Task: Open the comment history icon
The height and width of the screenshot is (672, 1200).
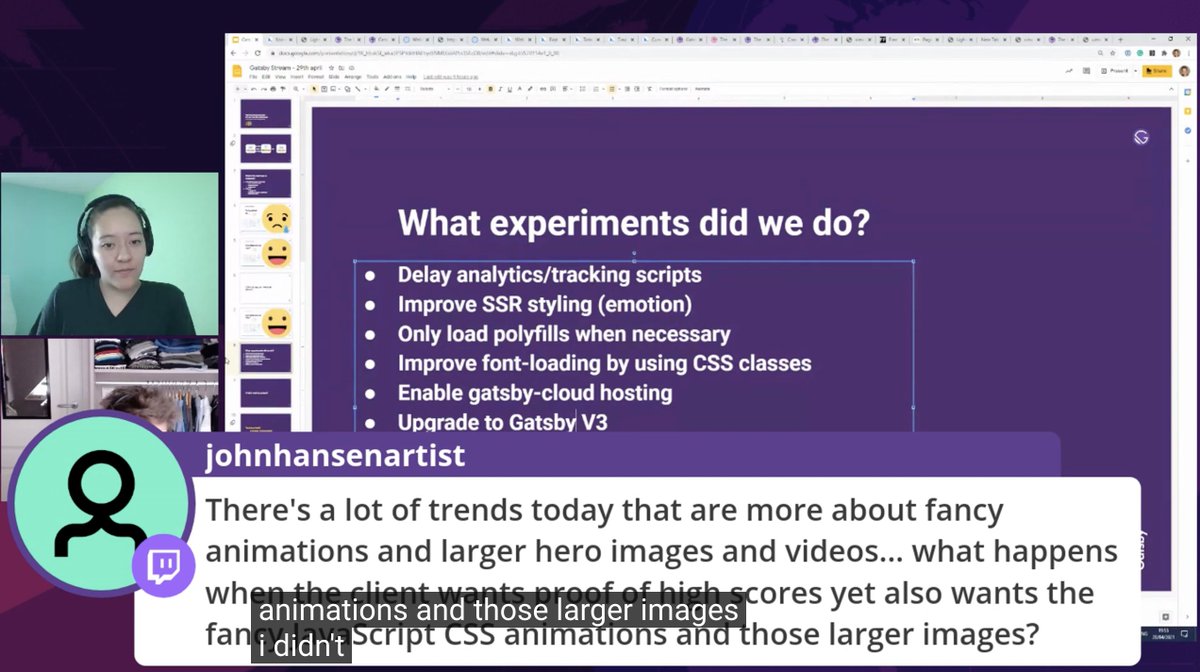Action: pos(1086,70)
